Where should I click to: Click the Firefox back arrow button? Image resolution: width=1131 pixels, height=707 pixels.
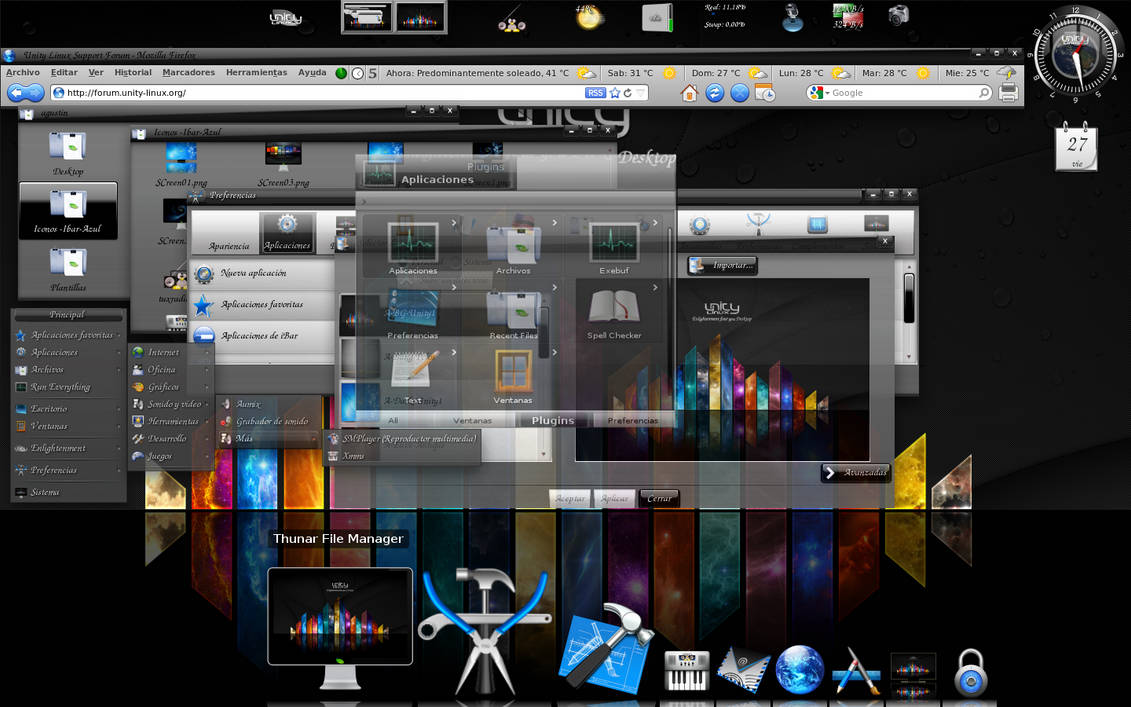(17, 92)
